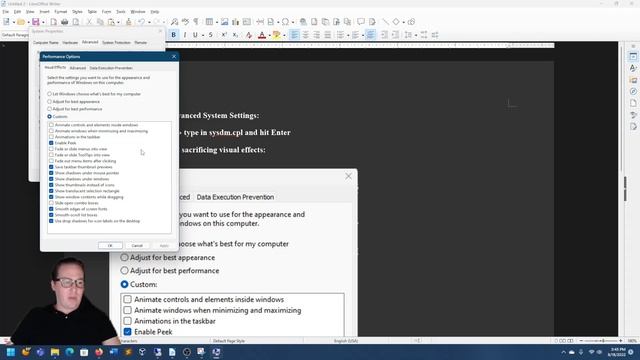Open System Protection tab in System Properties
The height and width of the screenshot is (360, 640).
pos(116,42)
